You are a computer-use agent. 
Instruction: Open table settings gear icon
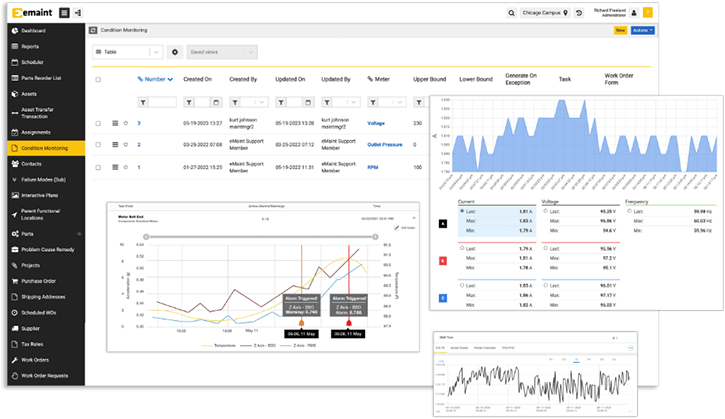click(x=175, y=52)
